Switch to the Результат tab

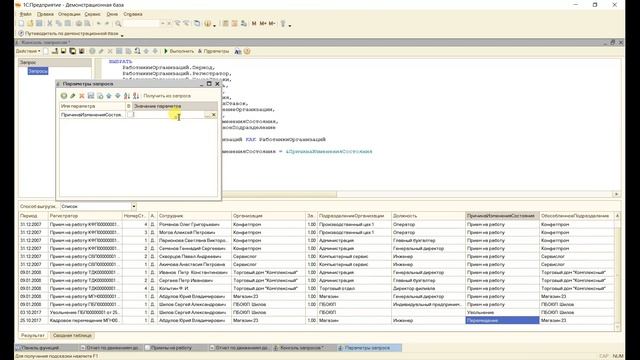(33, 336)
